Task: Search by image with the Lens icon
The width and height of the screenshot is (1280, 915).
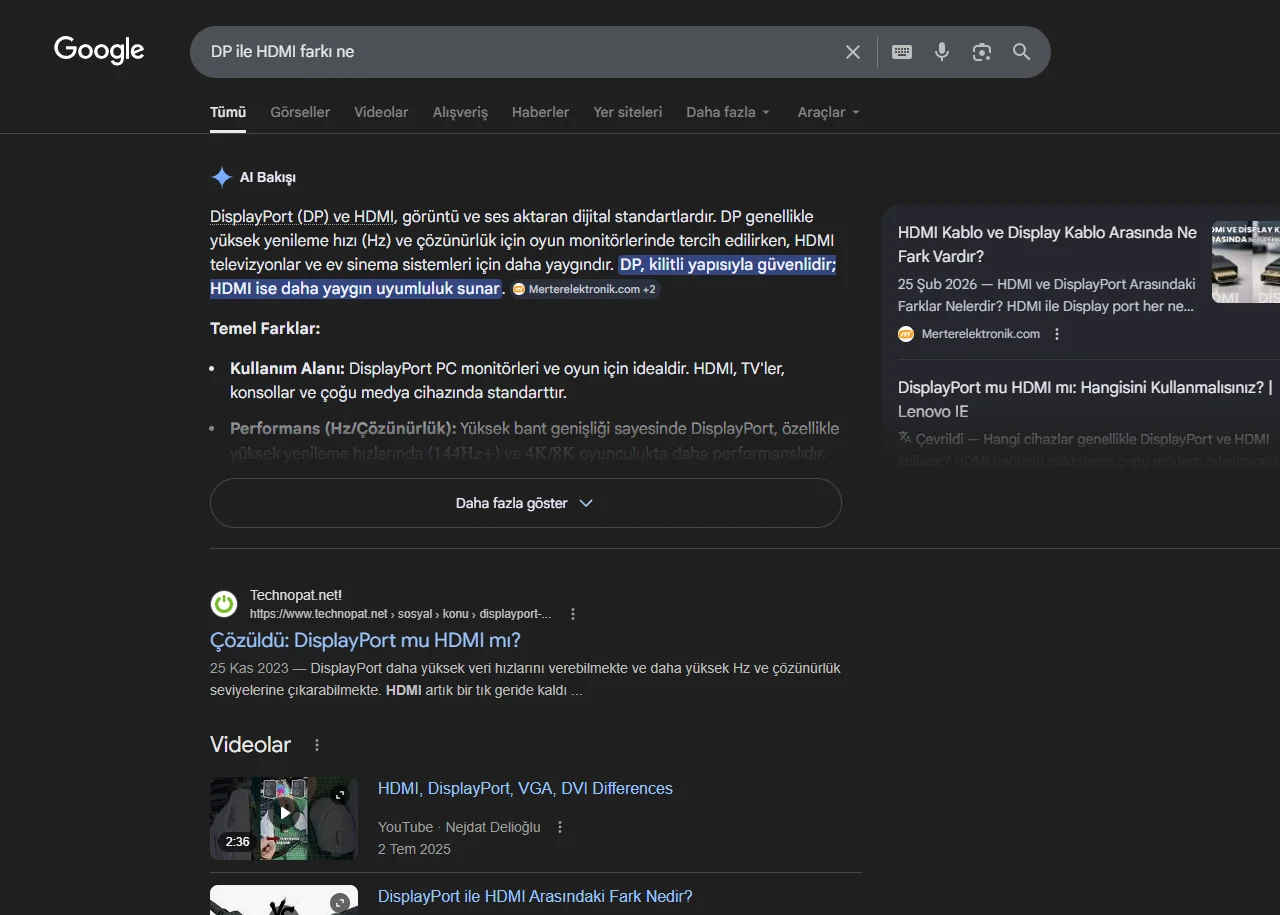Action: click(x=982, y=52)
